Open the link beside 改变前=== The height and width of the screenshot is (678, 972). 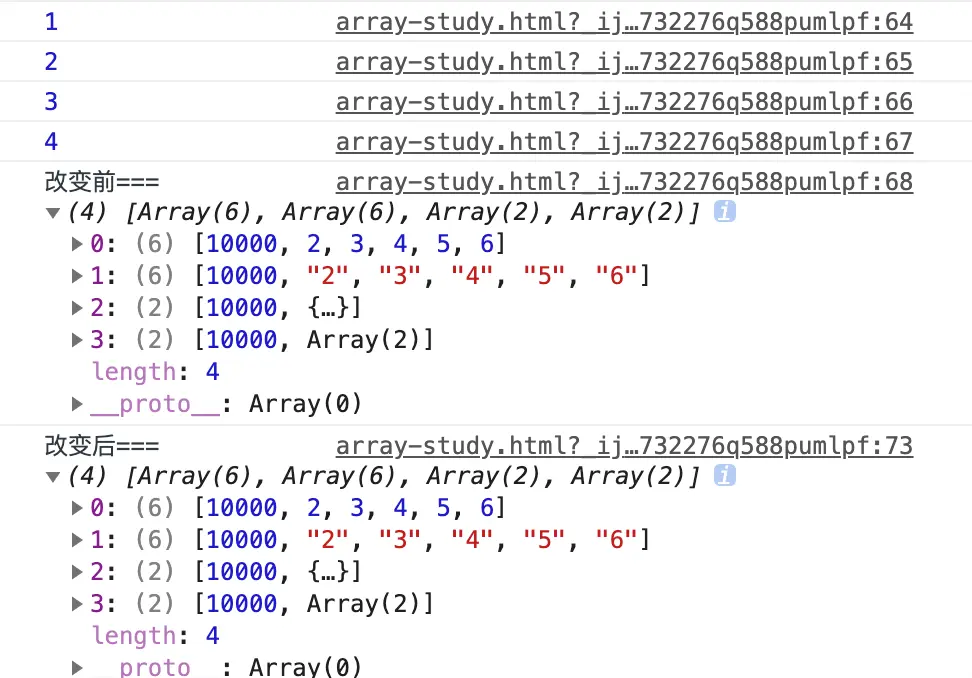pos(624,181)
